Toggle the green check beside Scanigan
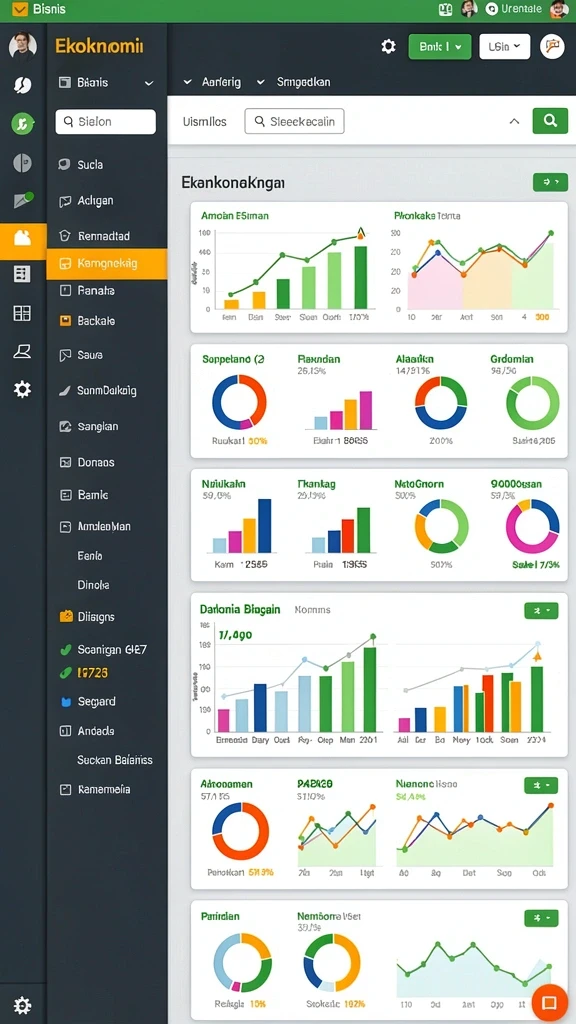Screen dimensions: 576x1024 (x=65, y=650)
